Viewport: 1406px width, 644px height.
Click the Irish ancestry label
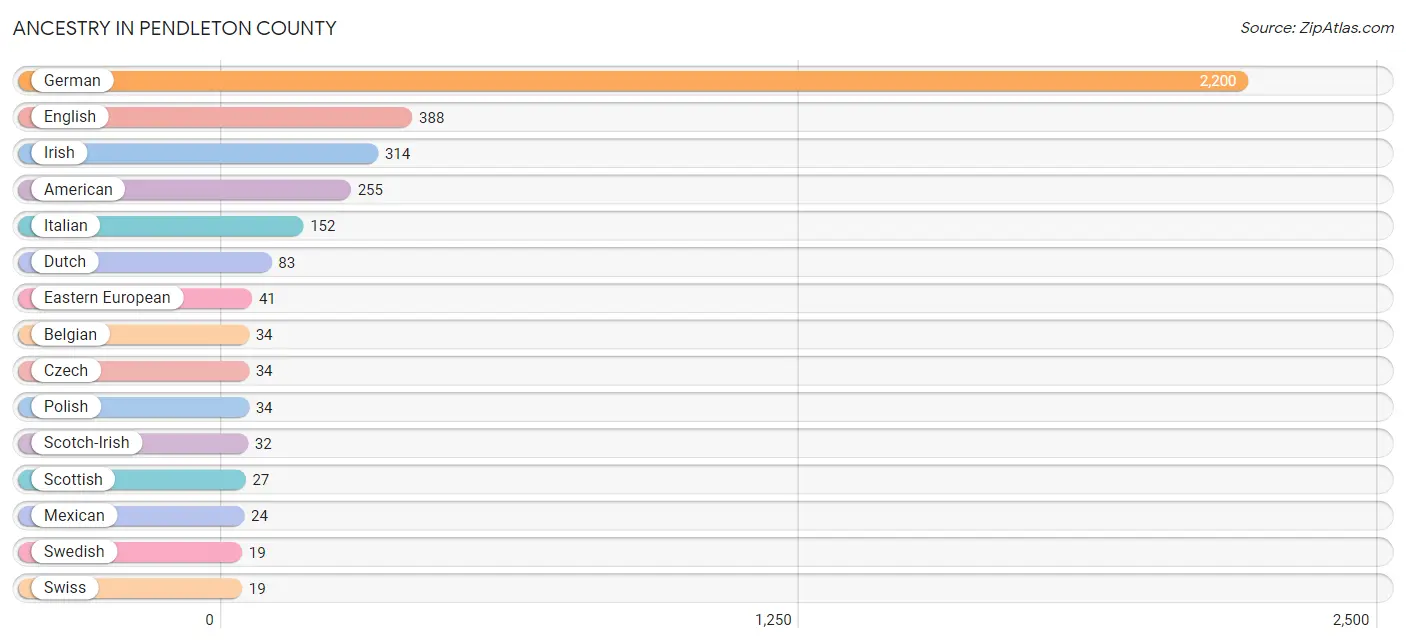click(x=59, y=153)
